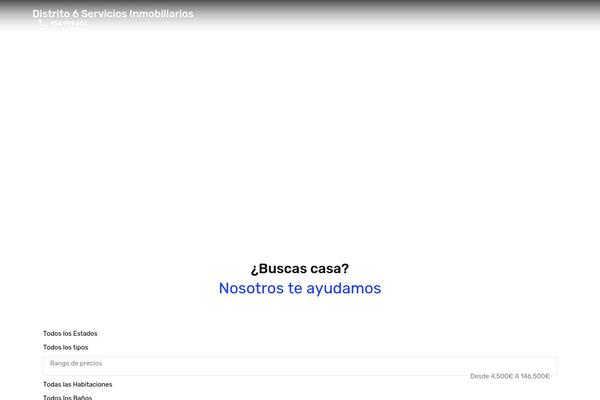Click the ¿Buscas casa? heading
The height and width of the screenshot is (400, 600).
click(300, 269)
